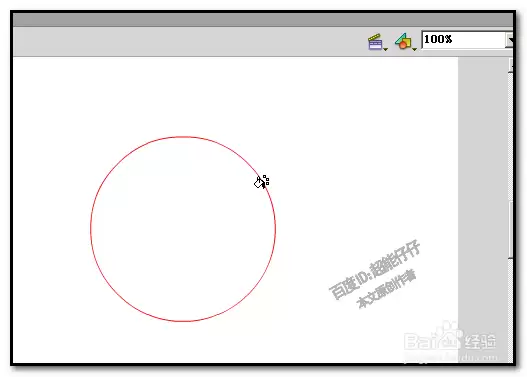Click the bottommost point of the red circle outline

[x=183, y=321]
